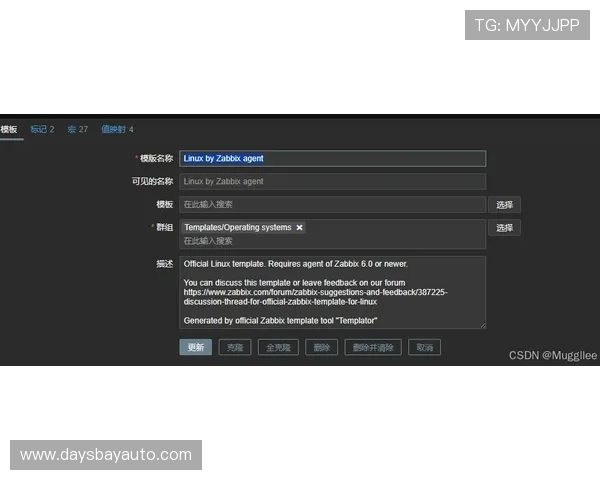The image size is (600, 480).
Task: Open the 值映射 4 tab
Action: pyautogui.click(x=117, y=129)
